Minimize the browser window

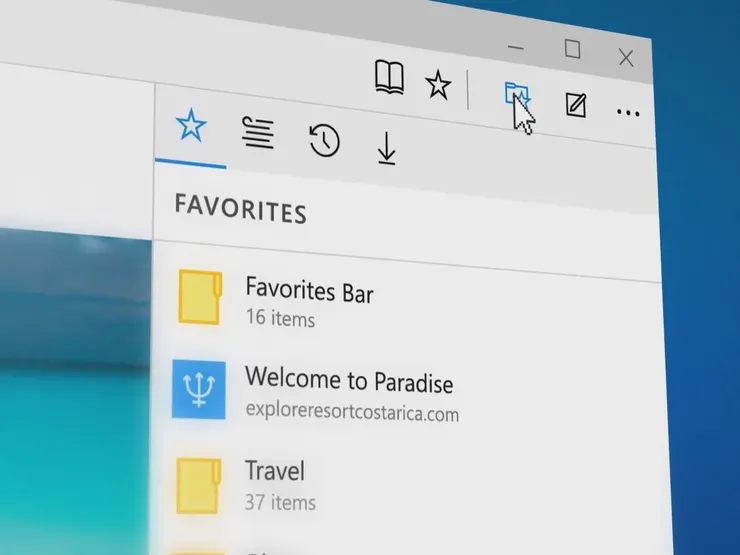click(x=516, y=48)
